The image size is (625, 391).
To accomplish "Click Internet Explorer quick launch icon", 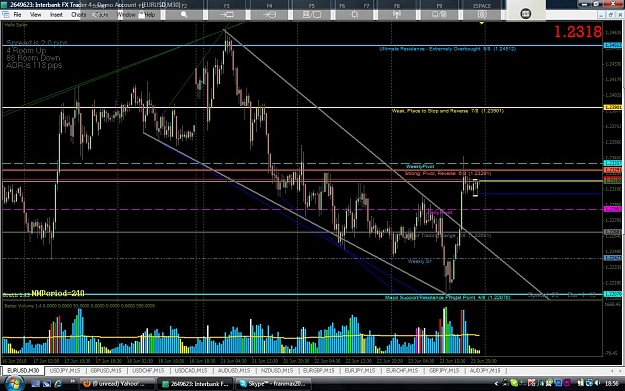I will (58, 383).
